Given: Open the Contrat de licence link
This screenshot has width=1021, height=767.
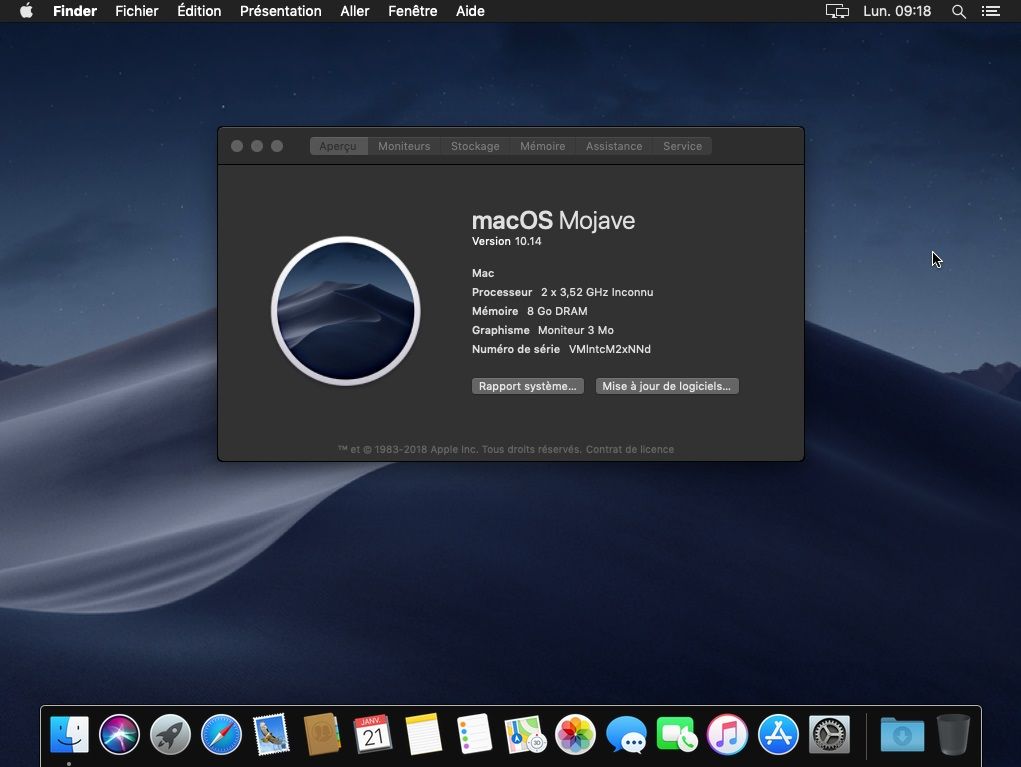Looking at the screenshot, I should 630,449.
